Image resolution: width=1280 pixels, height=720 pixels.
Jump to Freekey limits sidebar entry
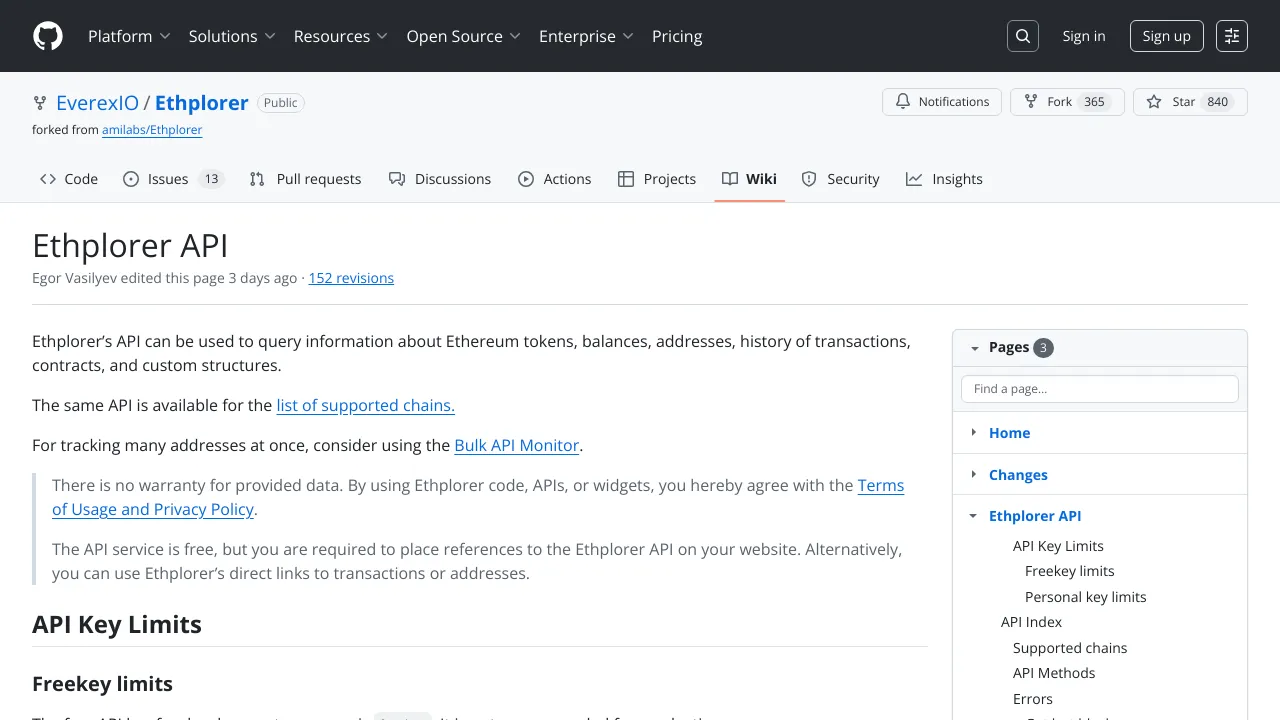click(1070, 571)
